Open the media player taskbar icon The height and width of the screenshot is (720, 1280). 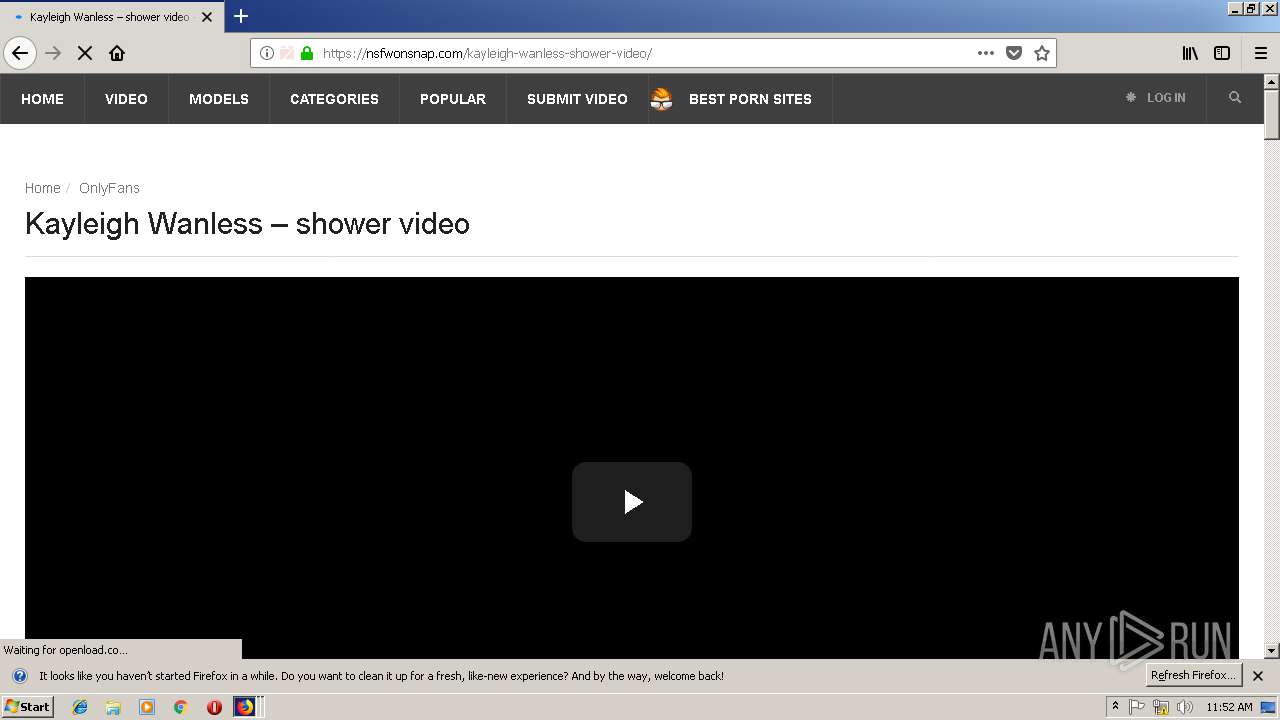147,707
